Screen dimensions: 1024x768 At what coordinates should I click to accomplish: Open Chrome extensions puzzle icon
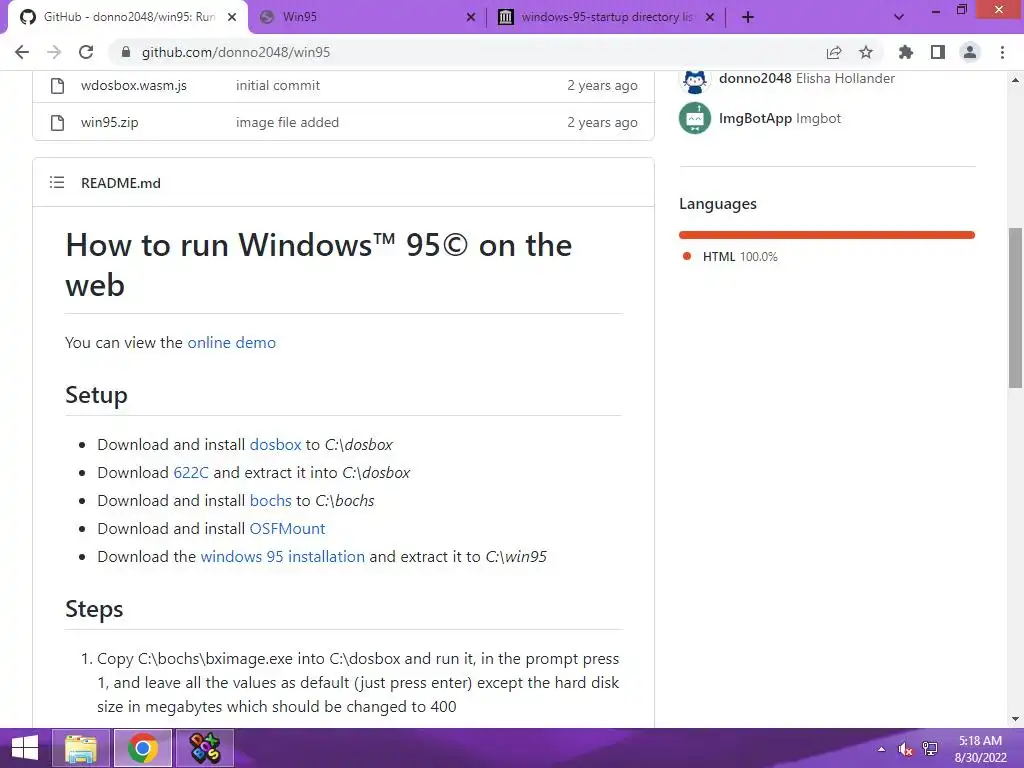coord(906,52)
